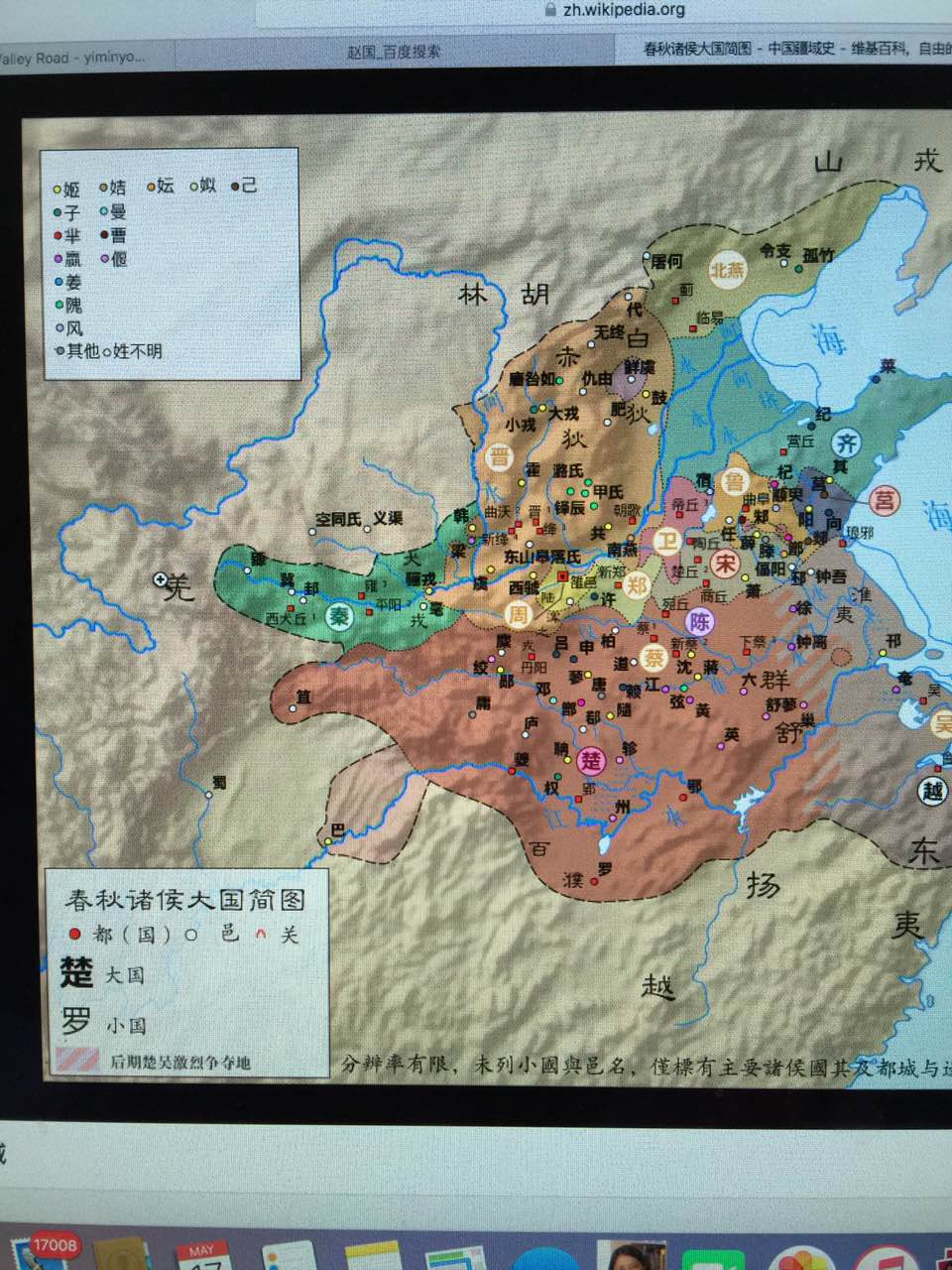Click the 林胡 label on the map
952x1270 pixels.
504,295
